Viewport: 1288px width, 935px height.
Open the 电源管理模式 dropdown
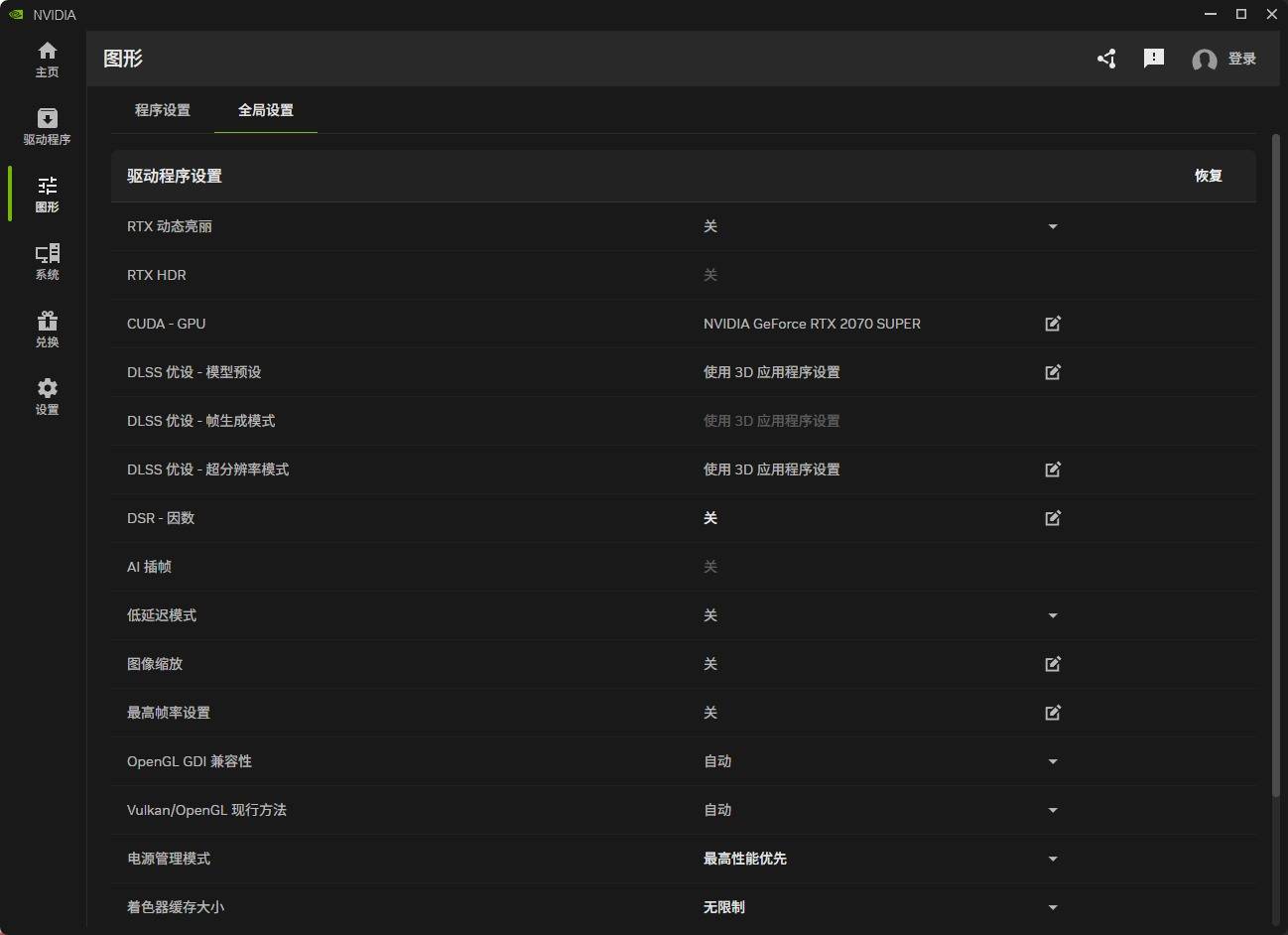1053,859
